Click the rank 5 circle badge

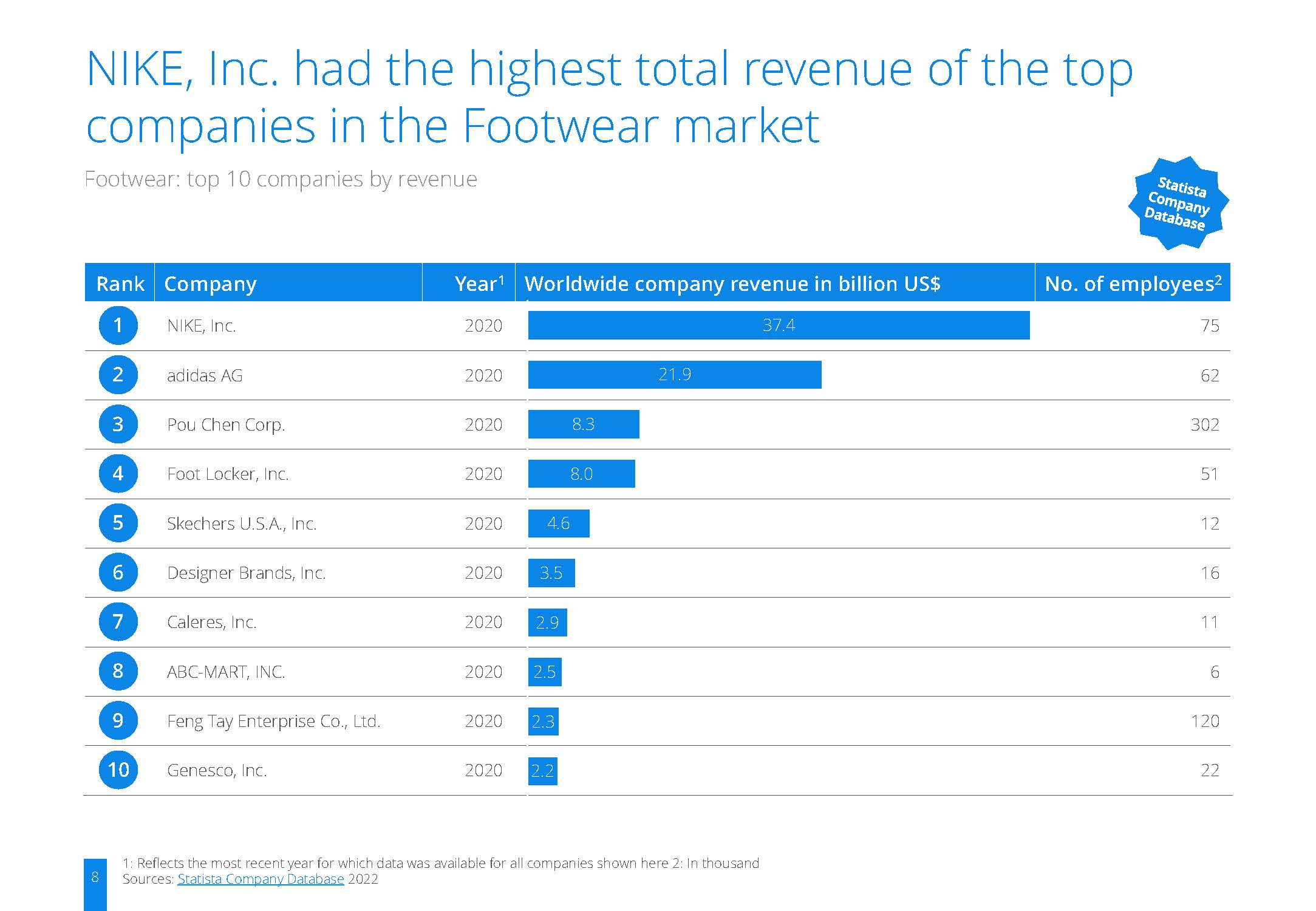(118, 523)
